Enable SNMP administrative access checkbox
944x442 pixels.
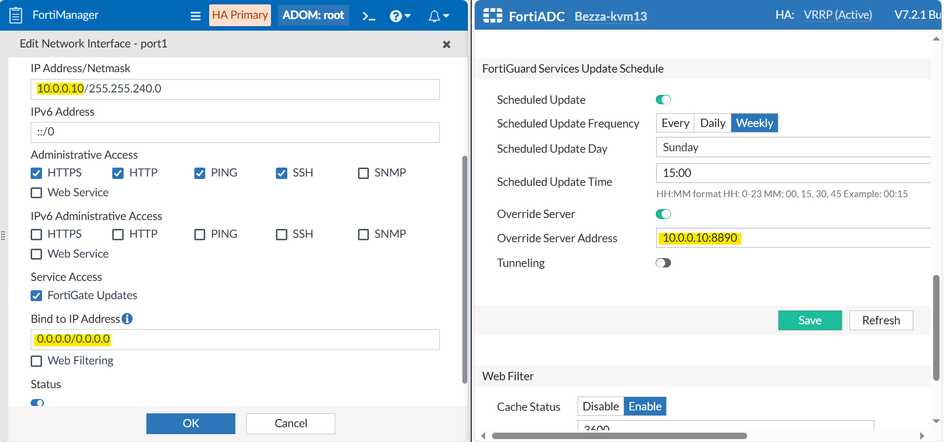pyautogui.click(x=363, y=173)
